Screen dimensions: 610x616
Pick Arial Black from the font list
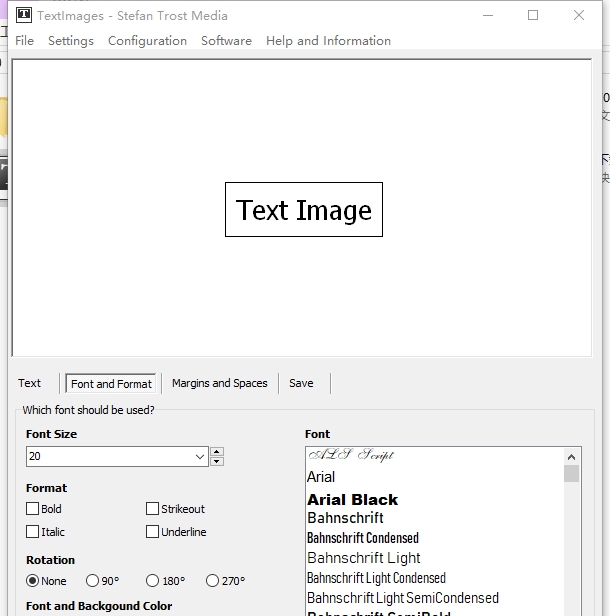(x=352, y=499)
